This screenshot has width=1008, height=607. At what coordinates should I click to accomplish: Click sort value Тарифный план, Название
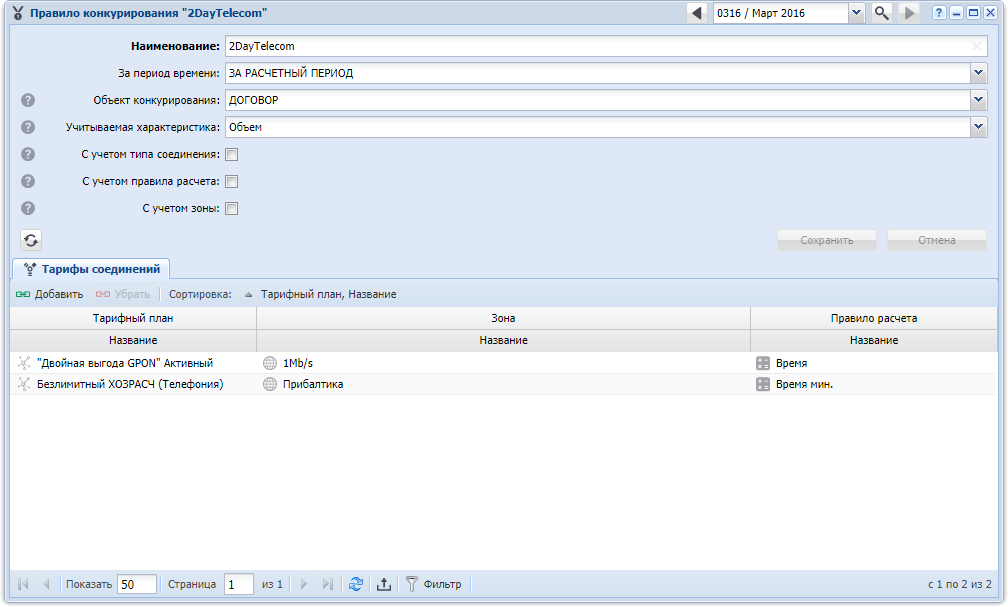click(328, 294)
